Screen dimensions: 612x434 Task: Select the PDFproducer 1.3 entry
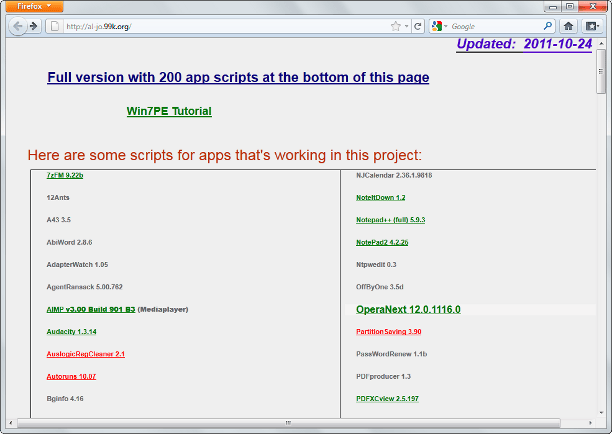(383, 377)
